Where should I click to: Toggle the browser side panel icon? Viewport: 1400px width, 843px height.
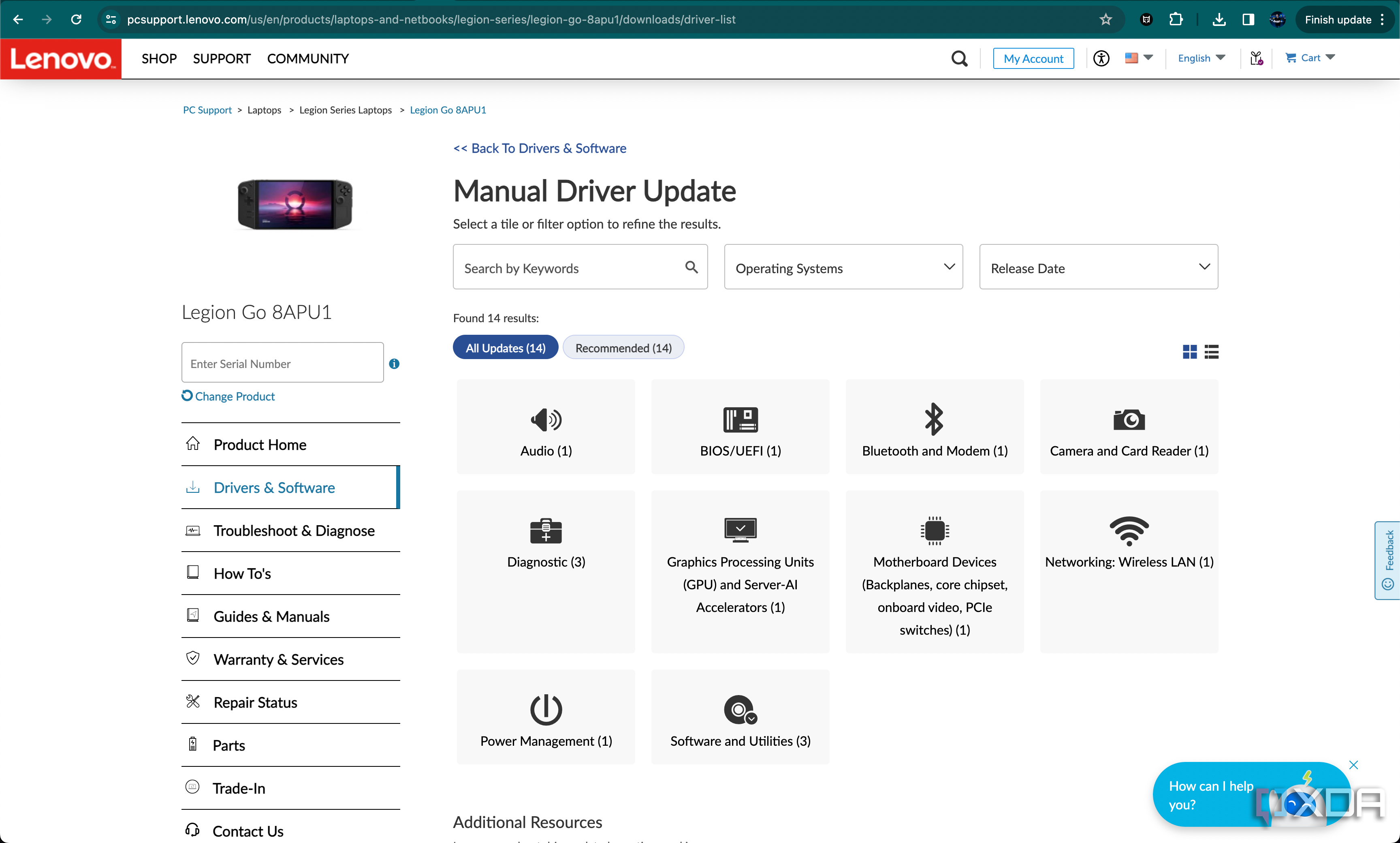pos(1248,19)
